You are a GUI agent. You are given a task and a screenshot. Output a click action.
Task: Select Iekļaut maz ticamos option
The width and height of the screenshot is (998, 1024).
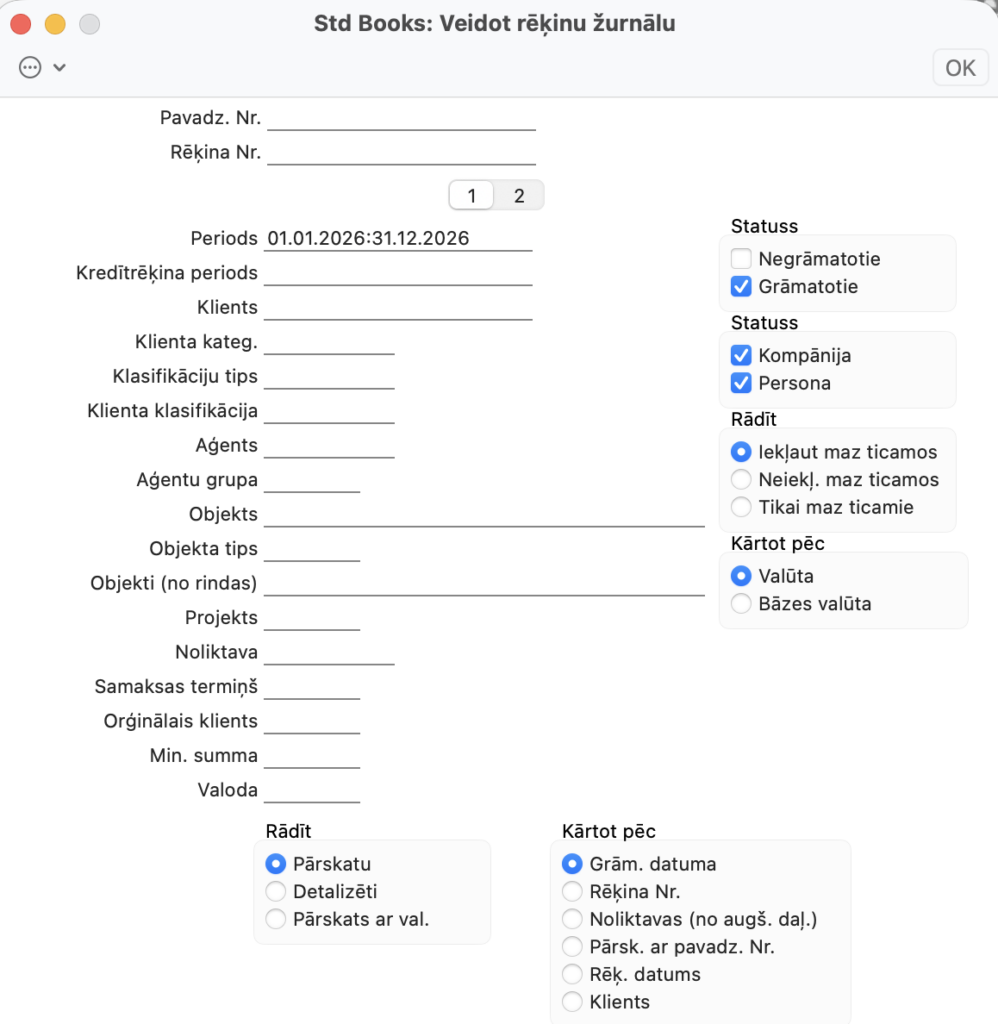coord(741,452)
